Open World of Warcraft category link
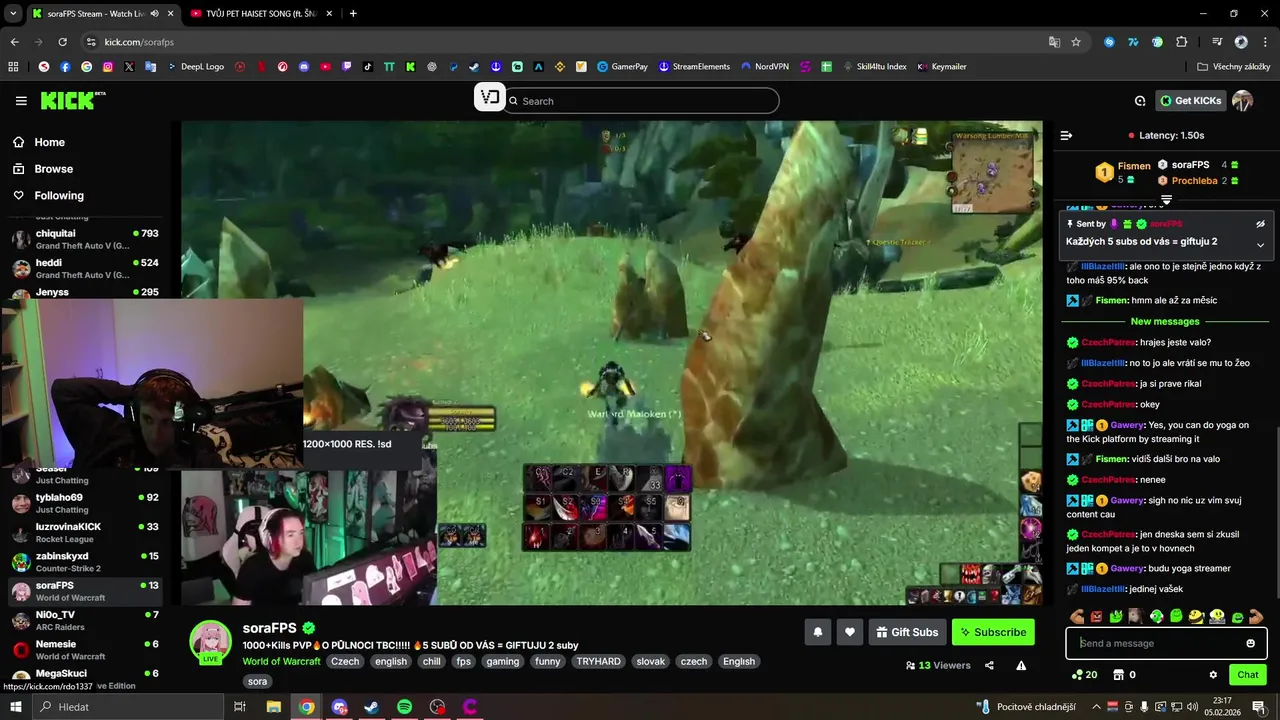 click(281, 661)
